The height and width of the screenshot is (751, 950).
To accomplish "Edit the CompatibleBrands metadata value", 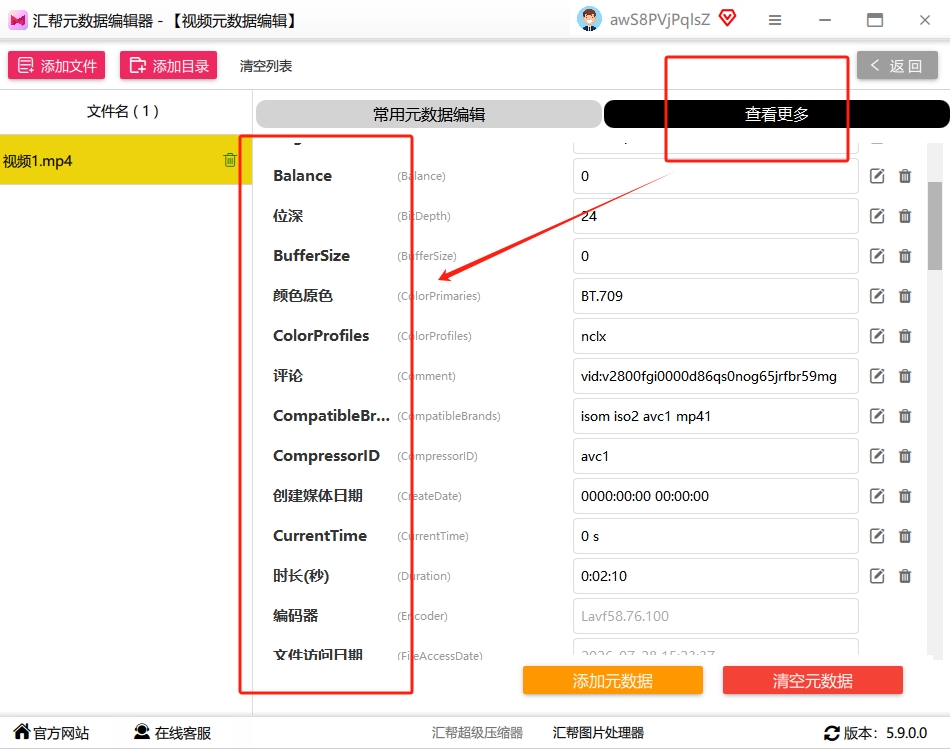I will 877,416.
